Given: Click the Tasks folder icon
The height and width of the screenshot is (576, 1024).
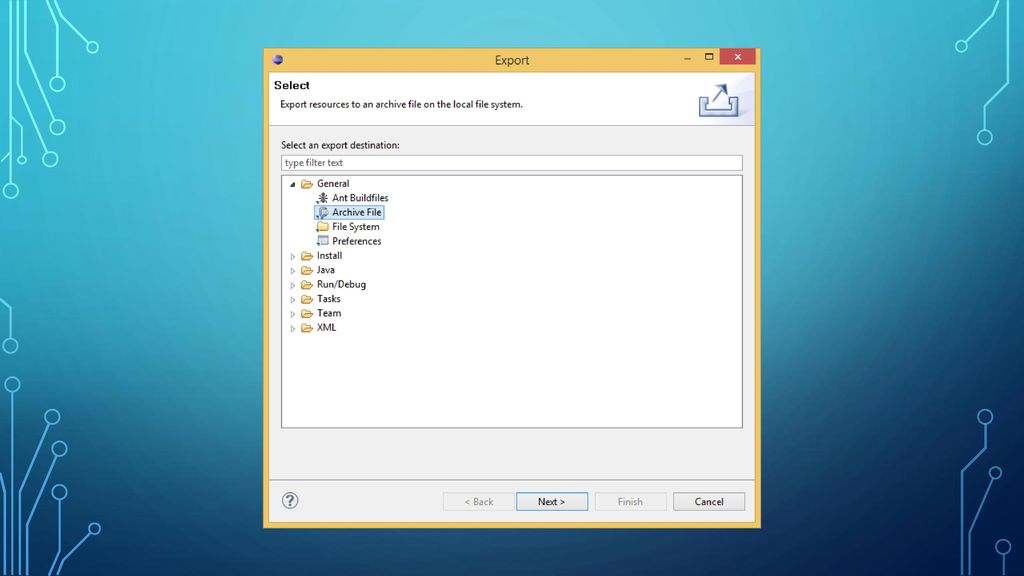Looking at the screenshot, I should [x=307, y=298].
